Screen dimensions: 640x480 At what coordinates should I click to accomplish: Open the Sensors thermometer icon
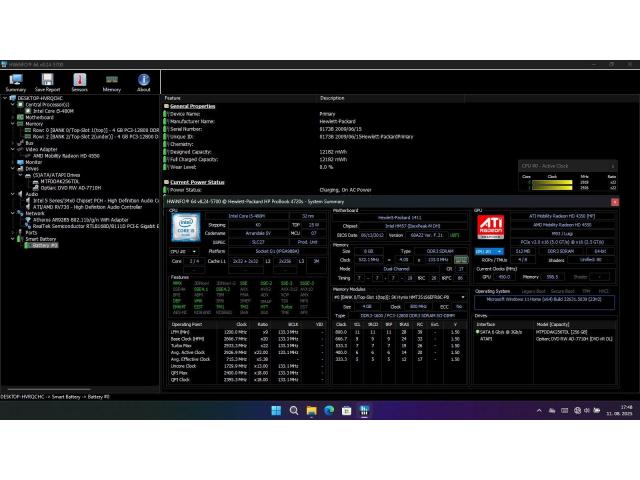[80, 82]
